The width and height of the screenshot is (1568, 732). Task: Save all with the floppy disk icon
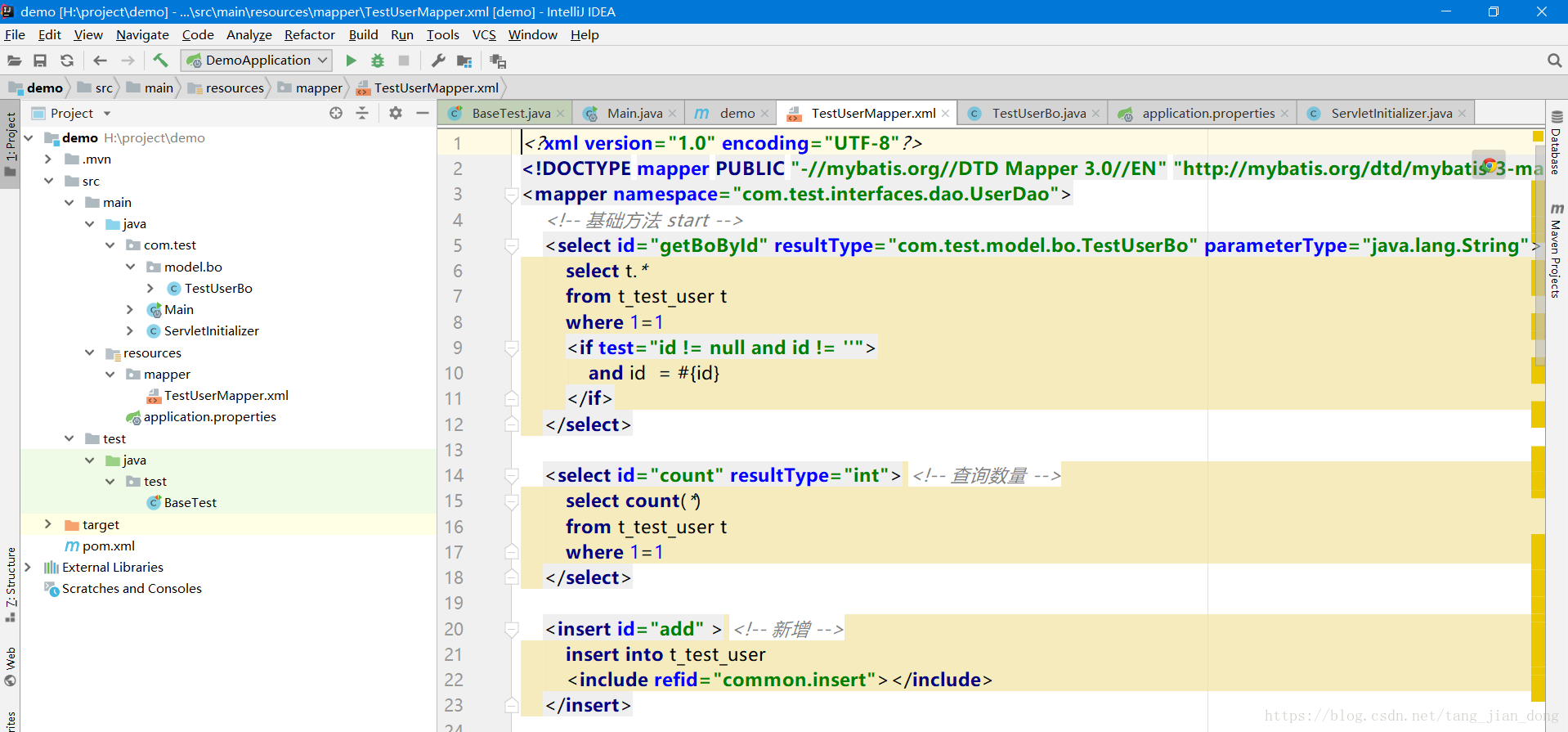click(x=40, y=61)
